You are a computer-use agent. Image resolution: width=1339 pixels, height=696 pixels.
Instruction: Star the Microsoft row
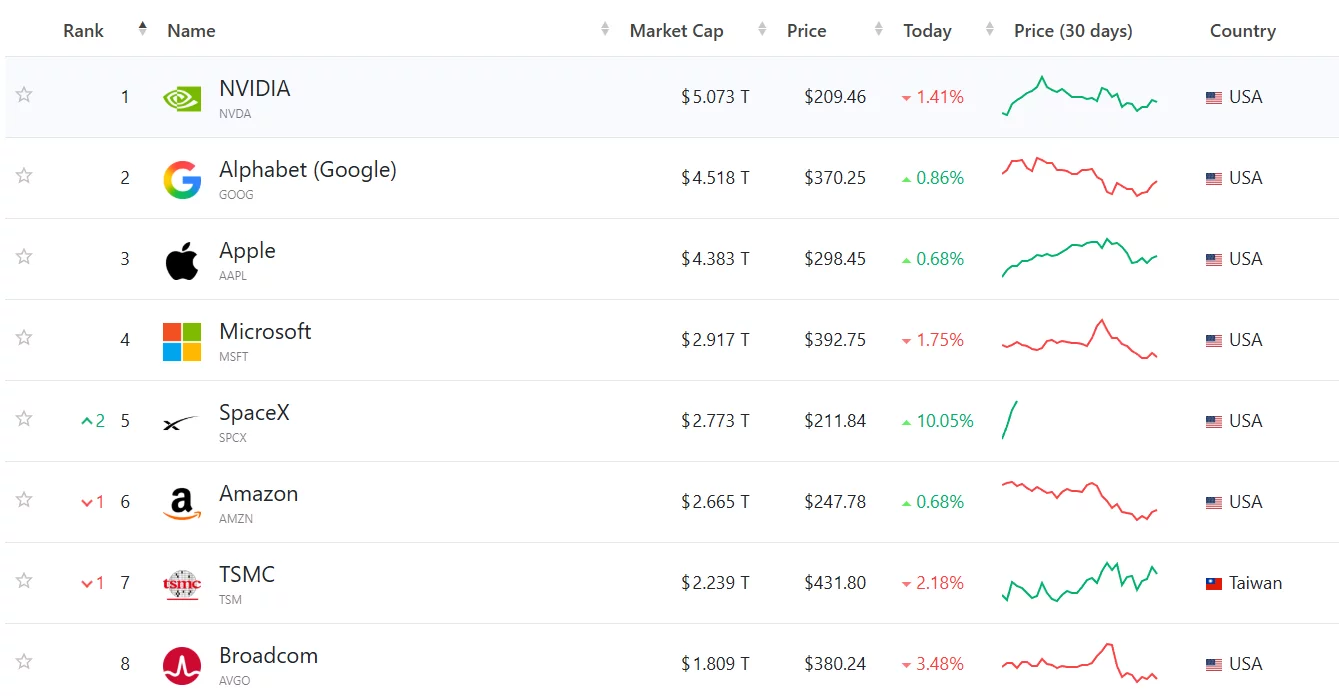tap(24, 338)
